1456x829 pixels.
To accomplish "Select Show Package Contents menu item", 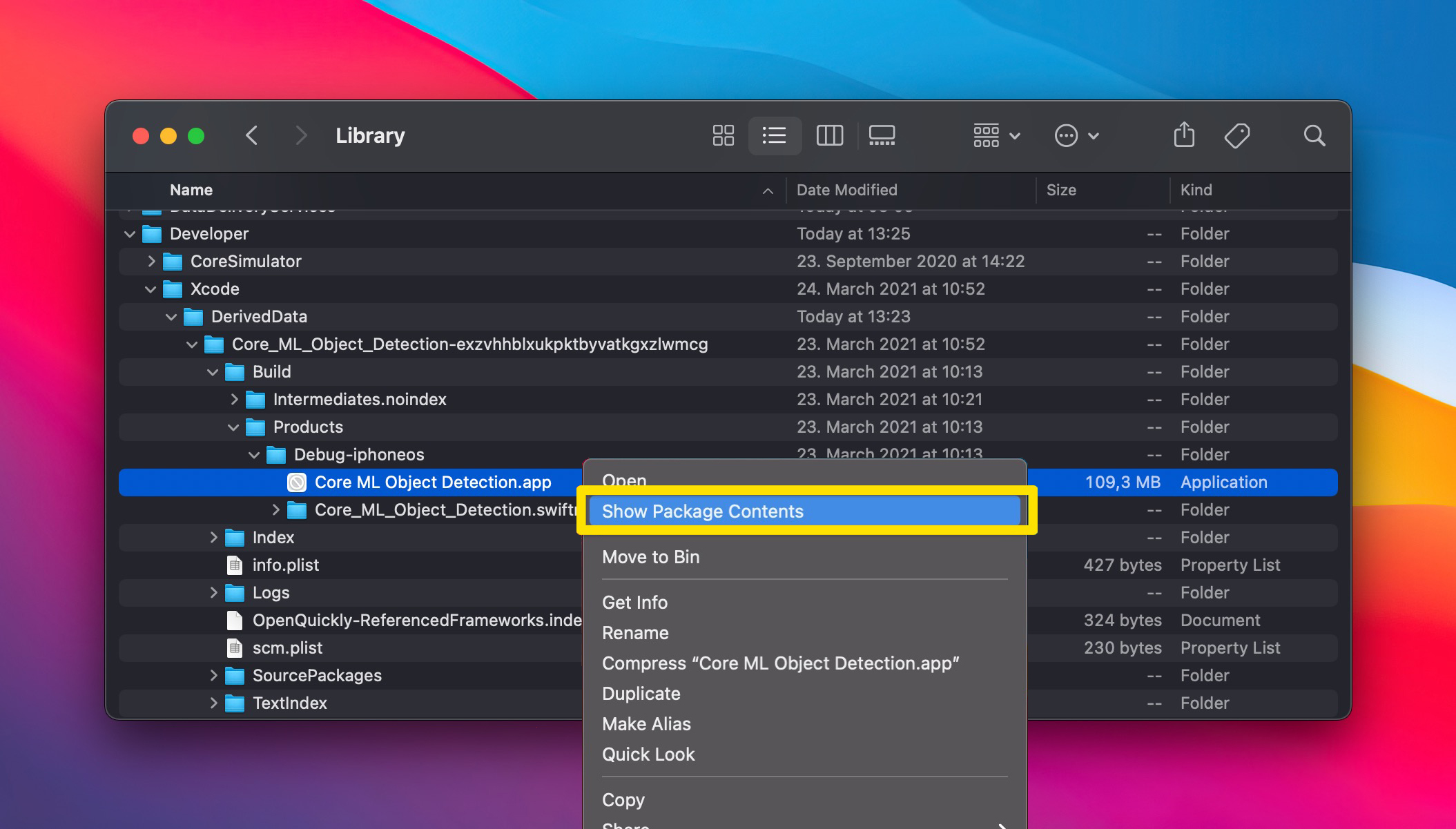I will (702, 511).
